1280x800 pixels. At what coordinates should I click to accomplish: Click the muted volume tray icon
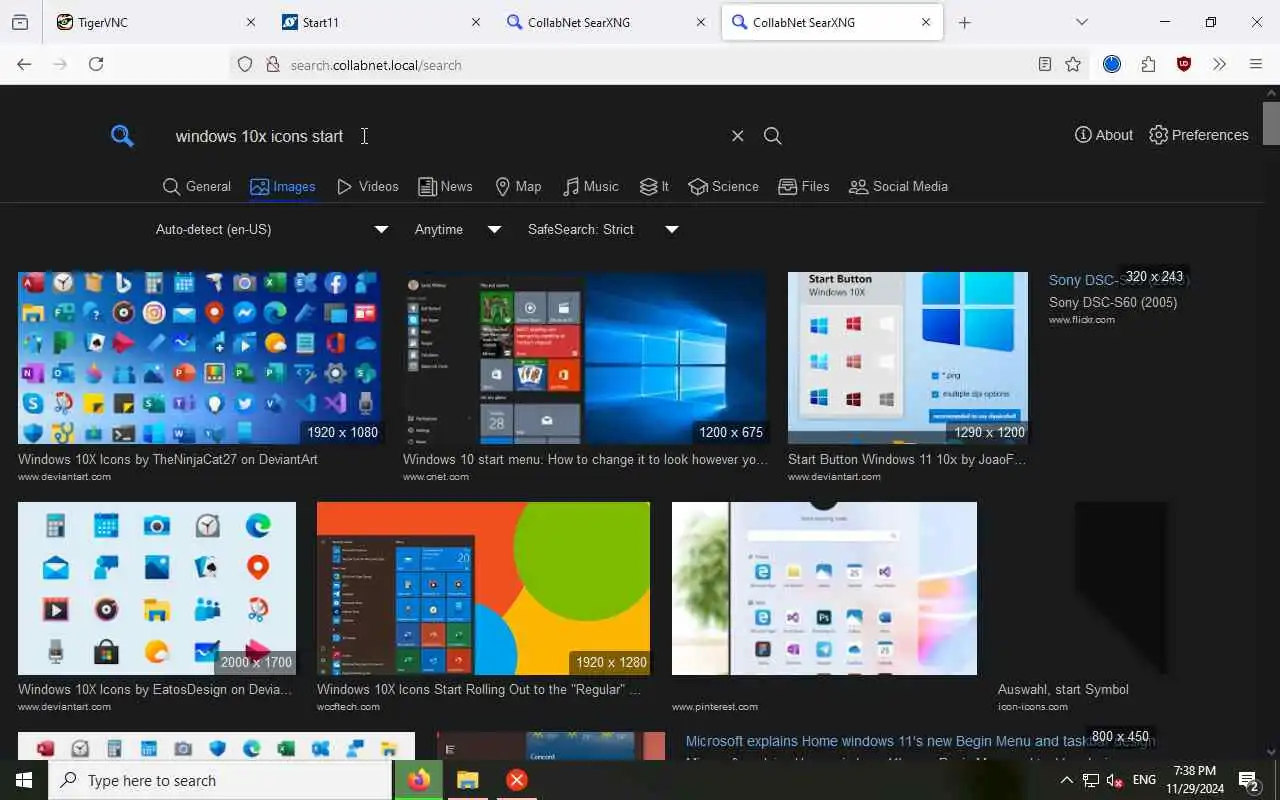tap(1114, 780)
